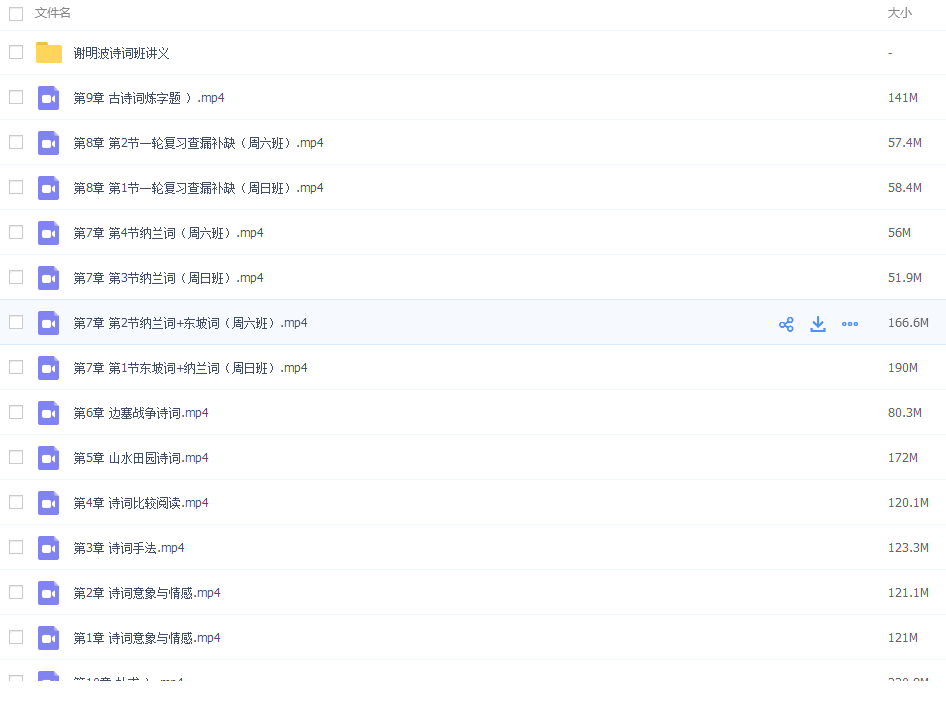Open 第4章 诗词比较阅读.mp4
The height and width of the screenshot is (704, 946).
click(141, 503)
